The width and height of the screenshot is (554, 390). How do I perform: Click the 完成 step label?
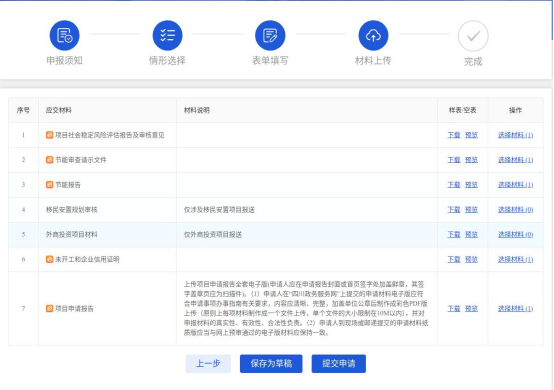pos(473,61)
